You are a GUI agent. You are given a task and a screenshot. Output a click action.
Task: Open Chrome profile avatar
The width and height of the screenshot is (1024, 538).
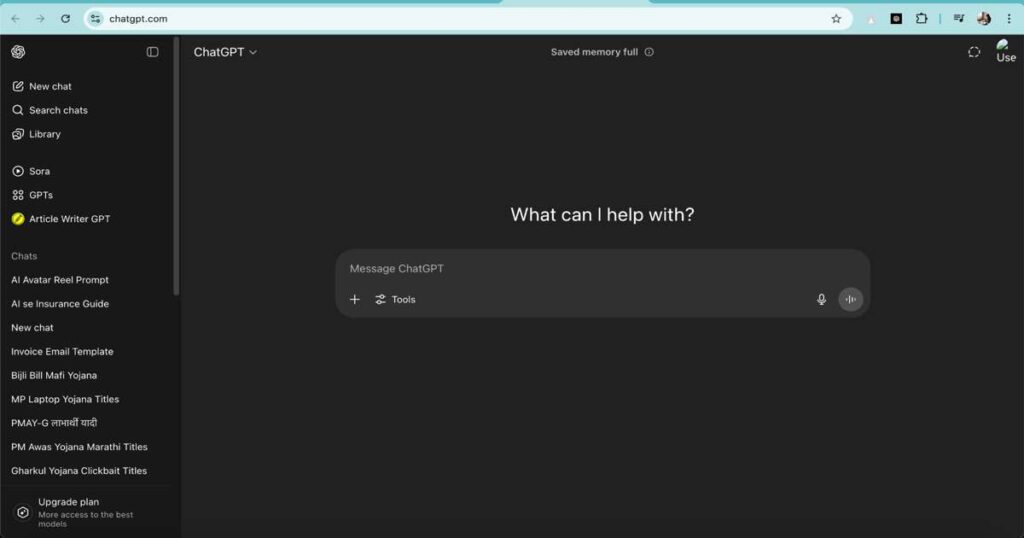984,18
